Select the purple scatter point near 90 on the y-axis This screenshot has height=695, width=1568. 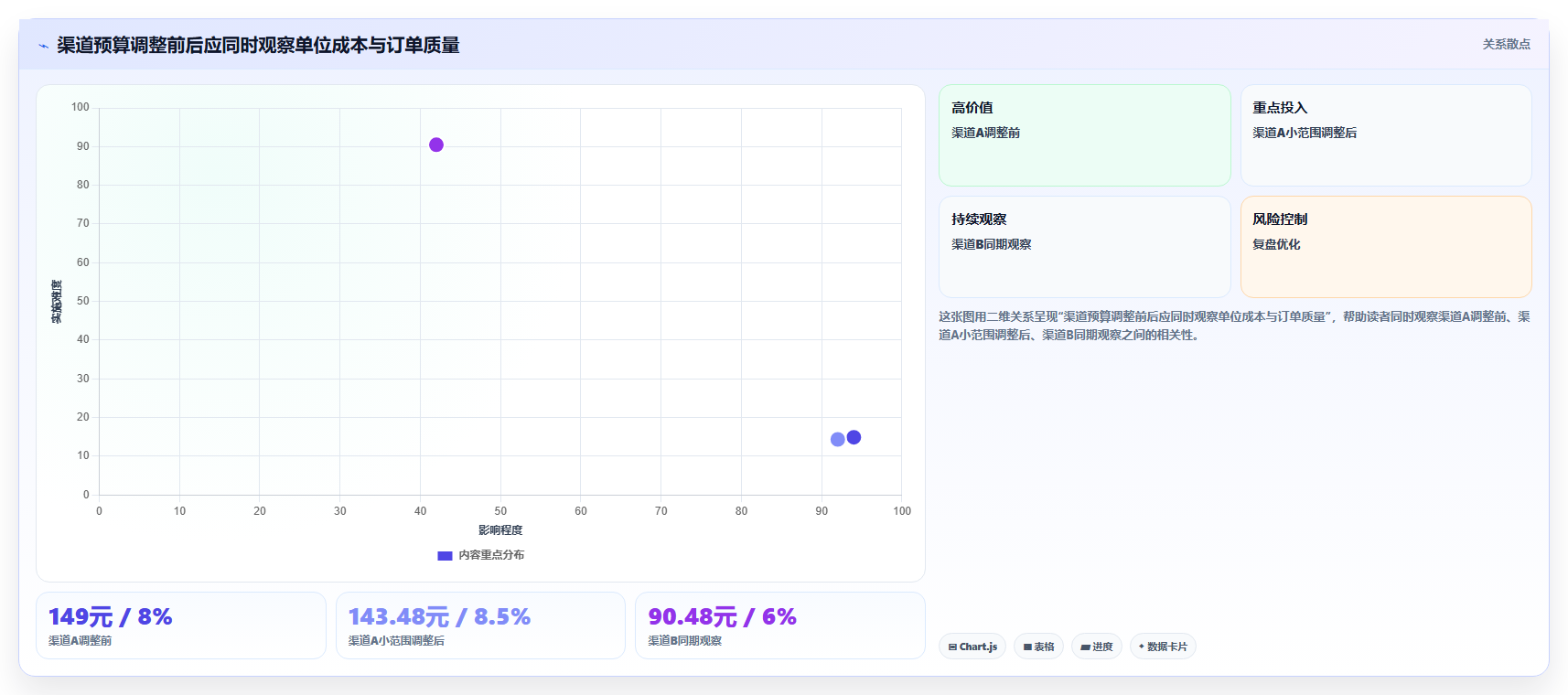436,144
